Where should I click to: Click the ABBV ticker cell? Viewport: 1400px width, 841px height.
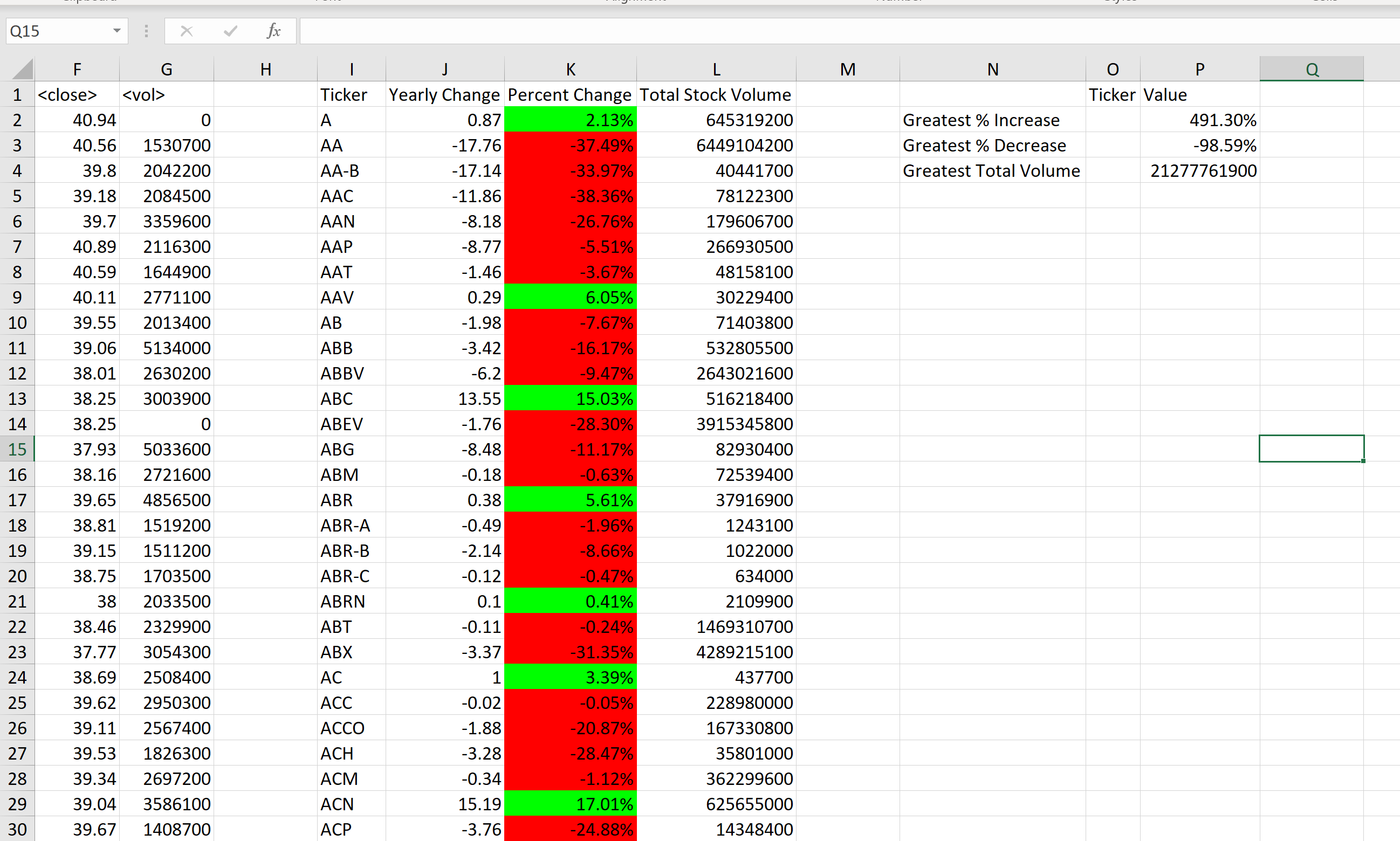351,374
